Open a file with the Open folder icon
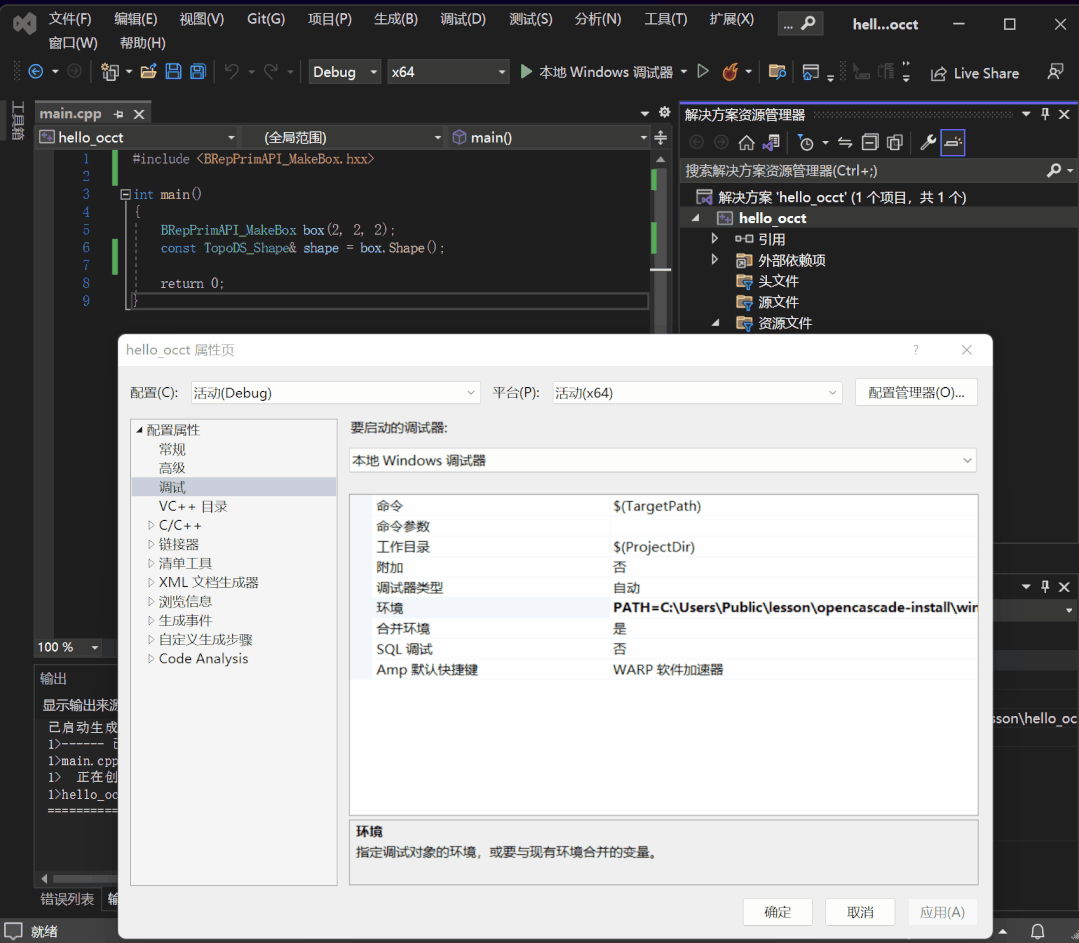Viewport: 1079px width, 943px height. pyautogui.click(x=149, y=70)
